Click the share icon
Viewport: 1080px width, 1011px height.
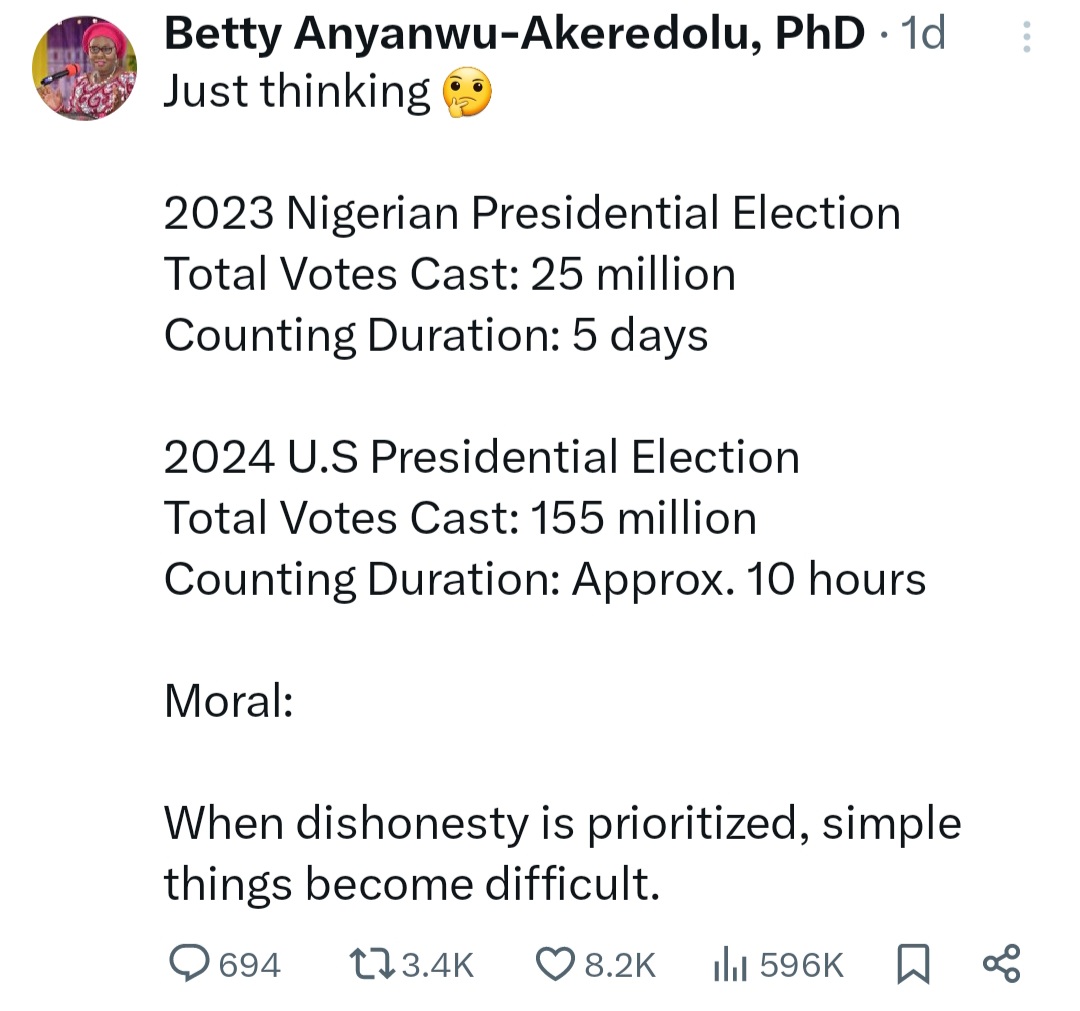click(1002, 963)
